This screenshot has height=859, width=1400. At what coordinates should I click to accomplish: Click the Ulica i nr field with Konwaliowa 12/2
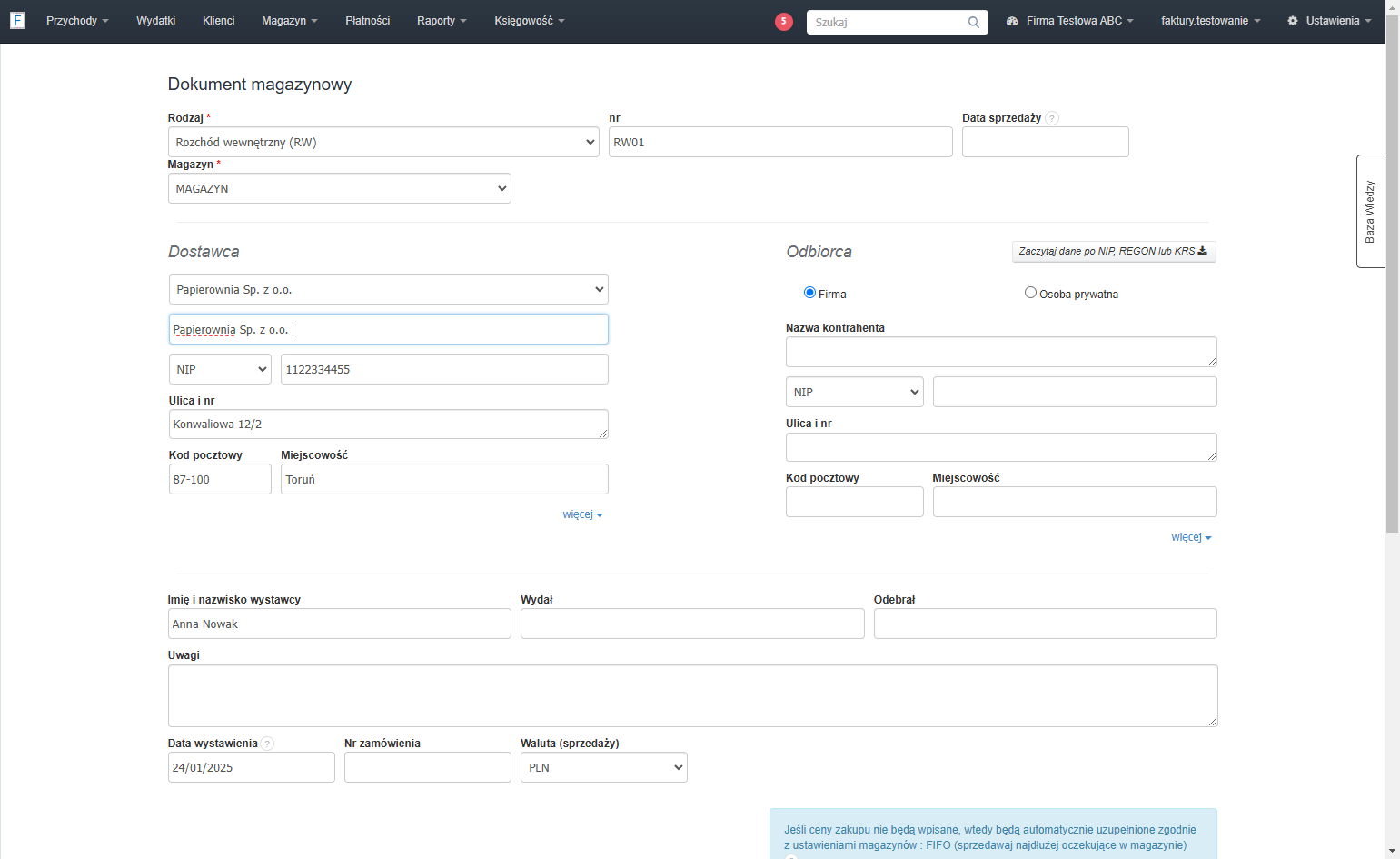pyautogui.click(x=389, y=425)
